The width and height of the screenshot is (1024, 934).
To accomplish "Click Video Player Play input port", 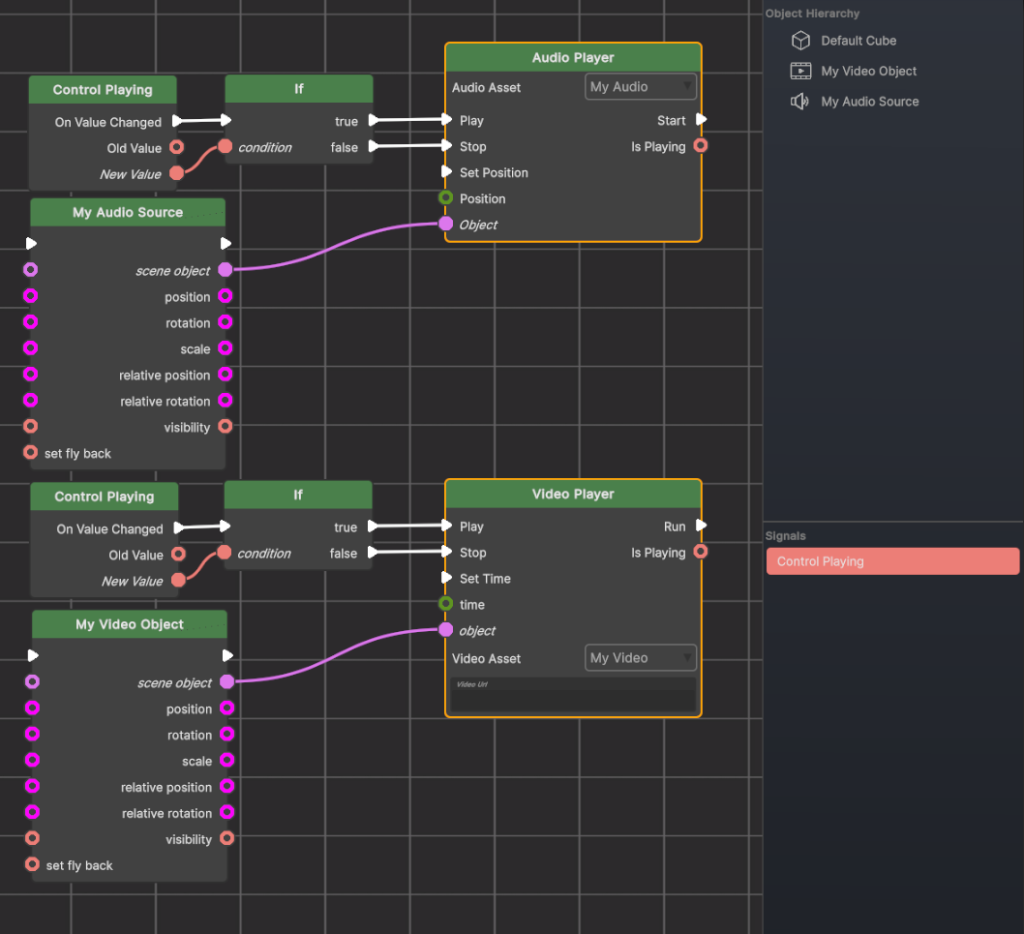I will (447, 525).
